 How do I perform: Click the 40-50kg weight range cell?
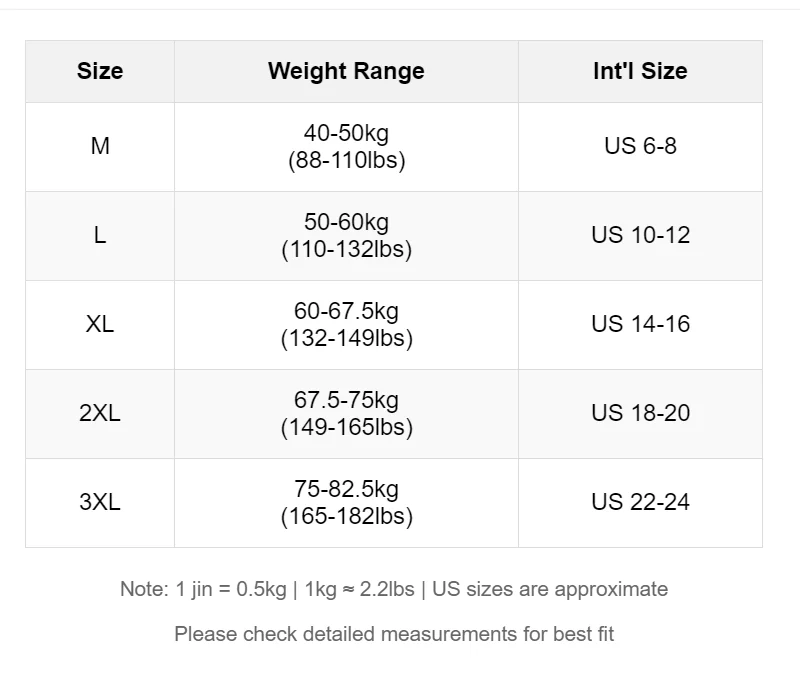coord(346,146)
